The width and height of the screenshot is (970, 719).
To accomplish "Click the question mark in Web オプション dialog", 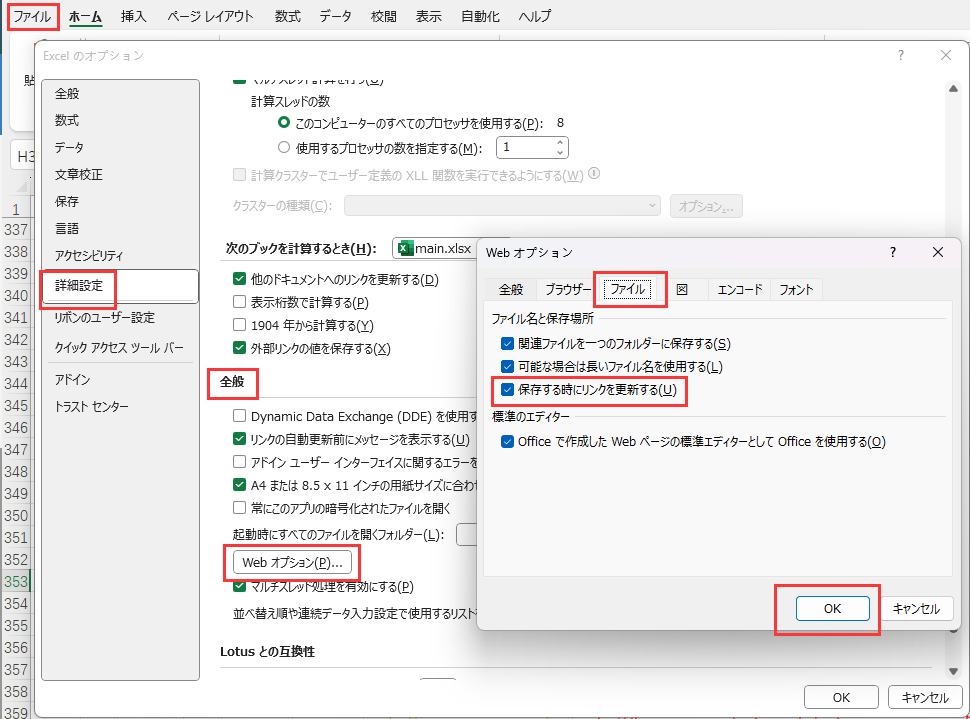I will coord(892,252).
